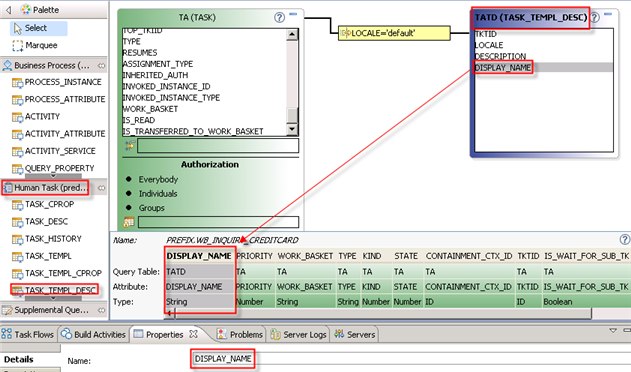Select the CONTAINMENT_CTX_ID column header

469,256
